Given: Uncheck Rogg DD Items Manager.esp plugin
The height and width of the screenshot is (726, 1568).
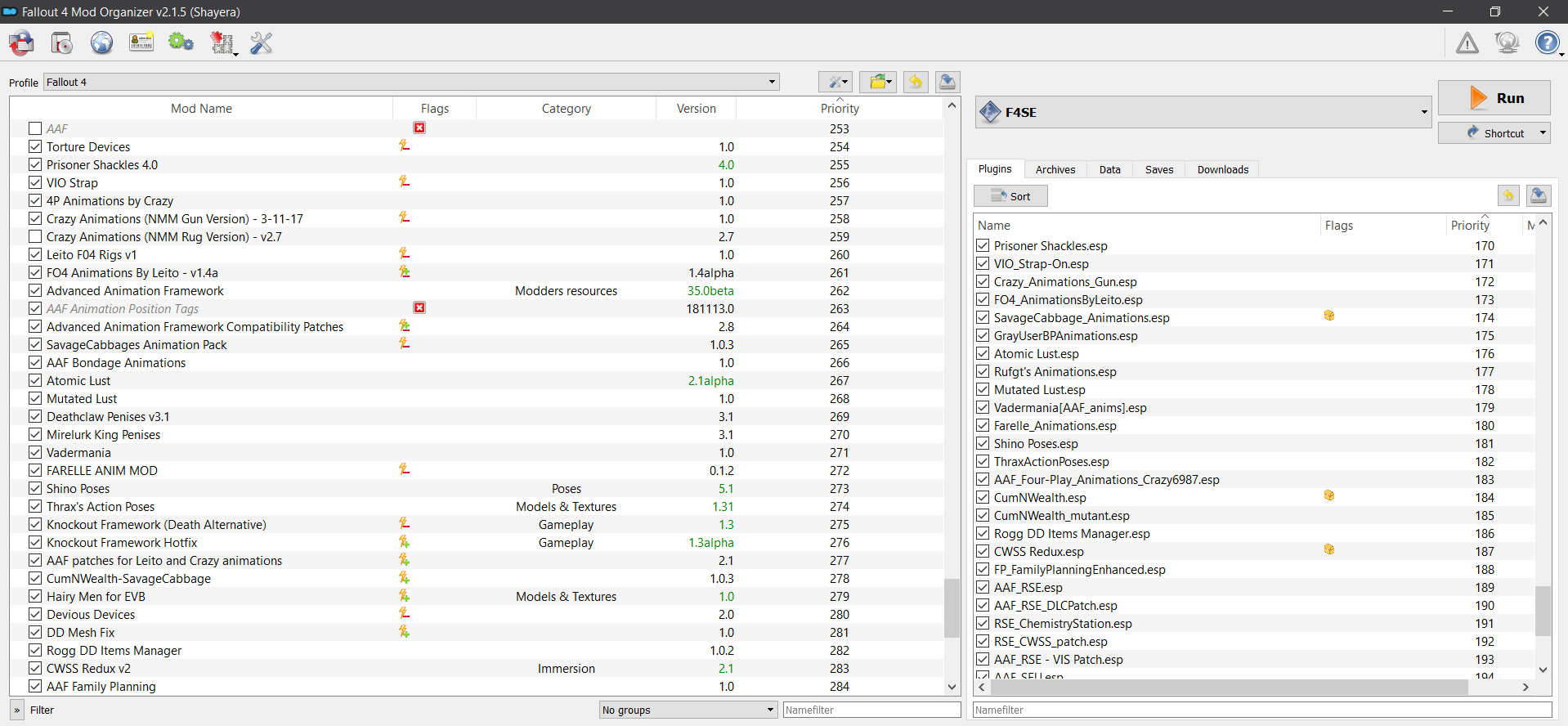Looking at the screenshot, I should click(983, 533).
